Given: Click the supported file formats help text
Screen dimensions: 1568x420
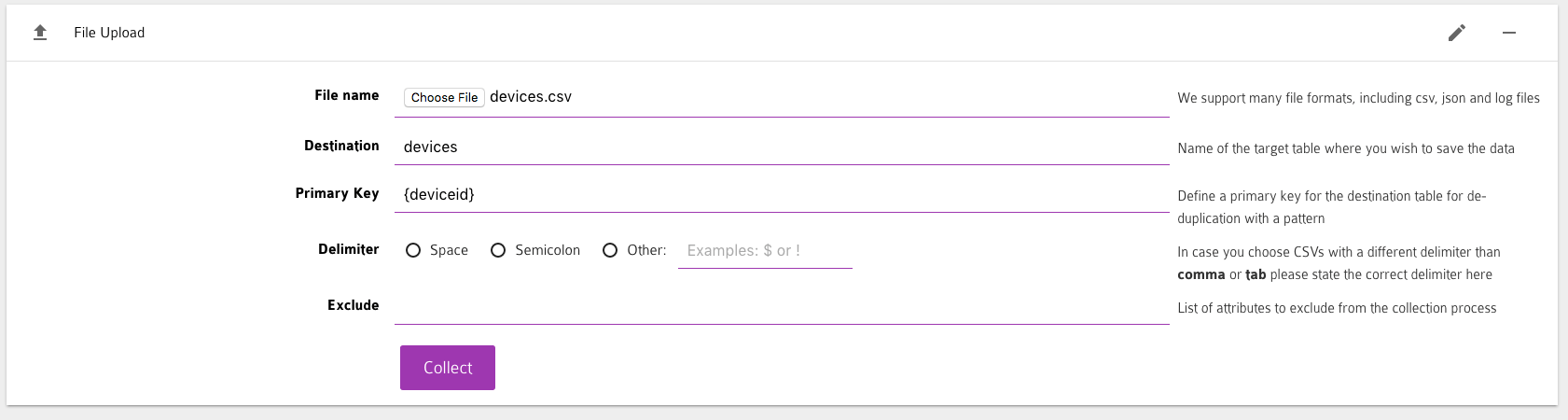Looking at the screenshot, I should pos(1357,98).
